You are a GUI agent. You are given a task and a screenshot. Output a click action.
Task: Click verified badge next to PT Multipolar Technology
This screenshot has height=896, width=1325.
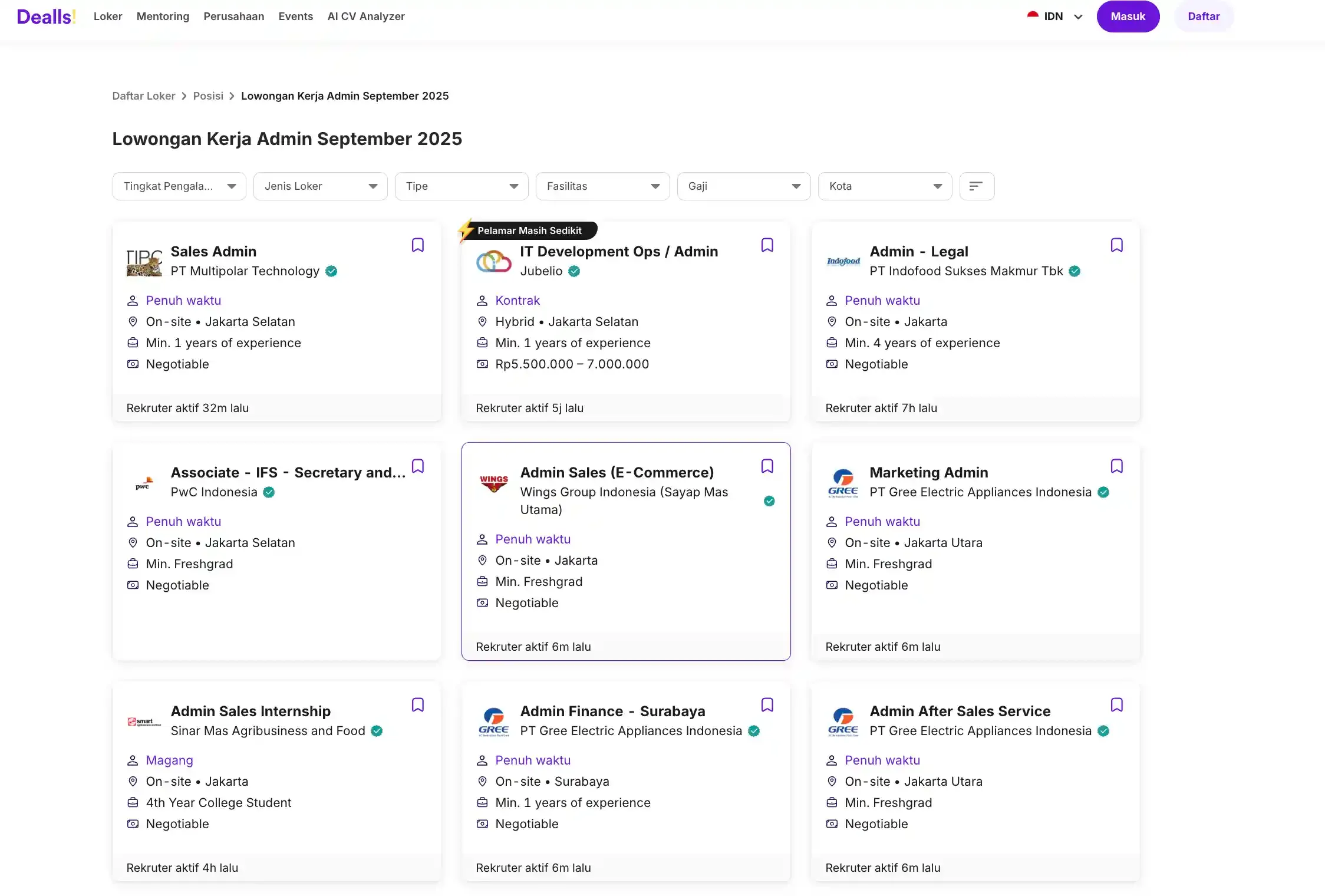click(x=331, y=271)
